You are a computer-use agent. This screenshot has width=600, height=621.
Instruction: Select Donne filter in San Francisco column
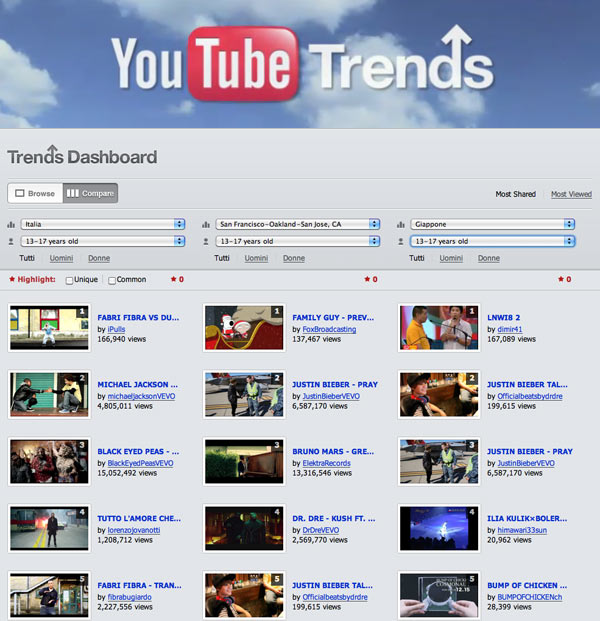294,258
